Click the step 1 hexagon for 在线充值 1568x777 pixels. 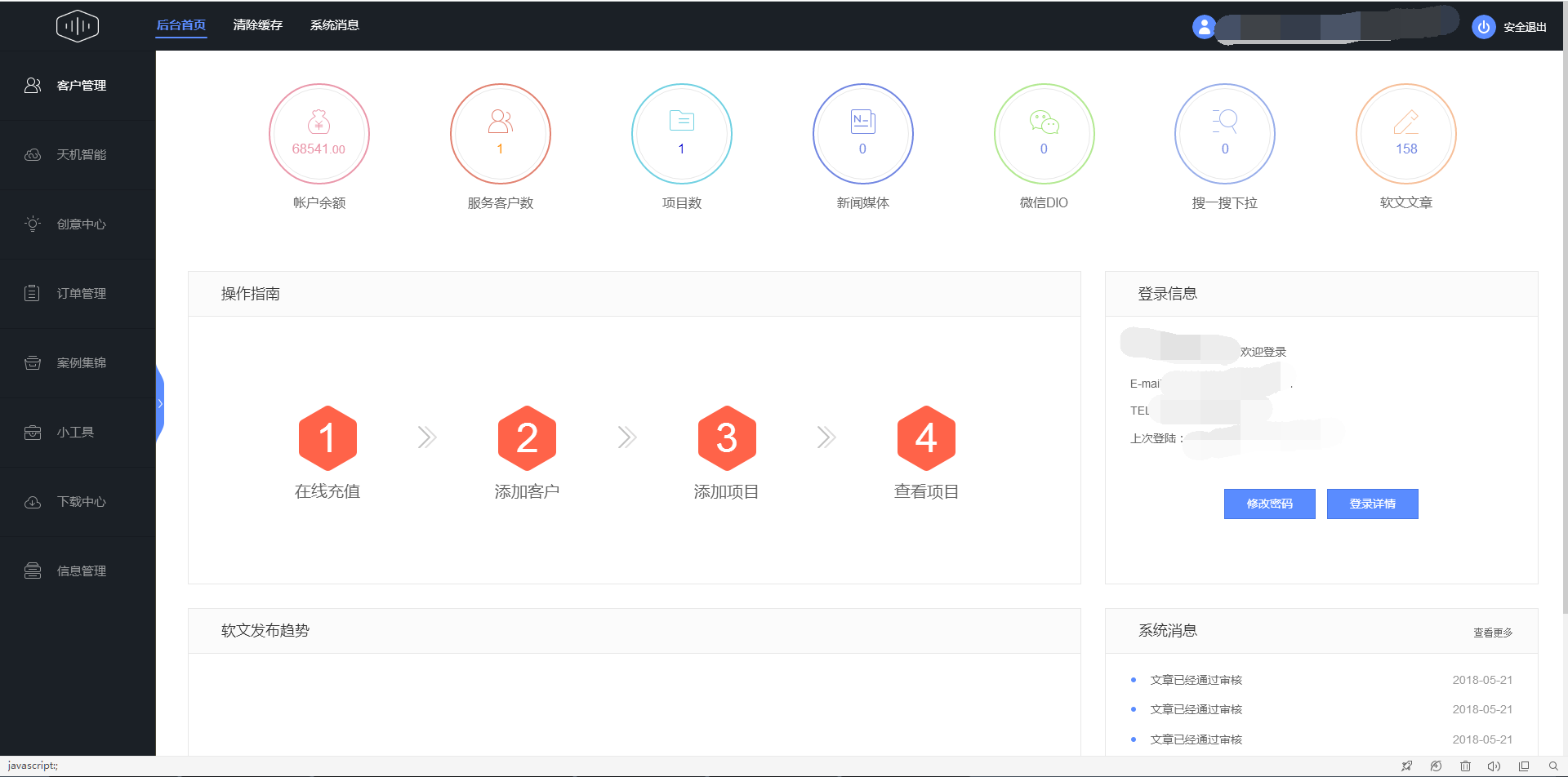(x=327, y=438)
